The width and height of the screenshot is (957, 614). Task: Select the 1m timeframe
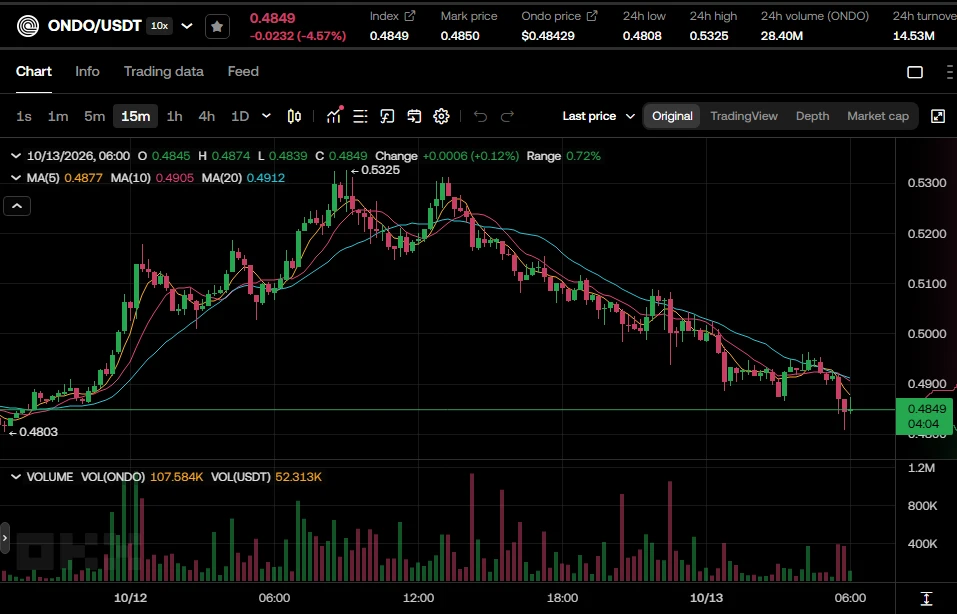[x=58, y=116]
